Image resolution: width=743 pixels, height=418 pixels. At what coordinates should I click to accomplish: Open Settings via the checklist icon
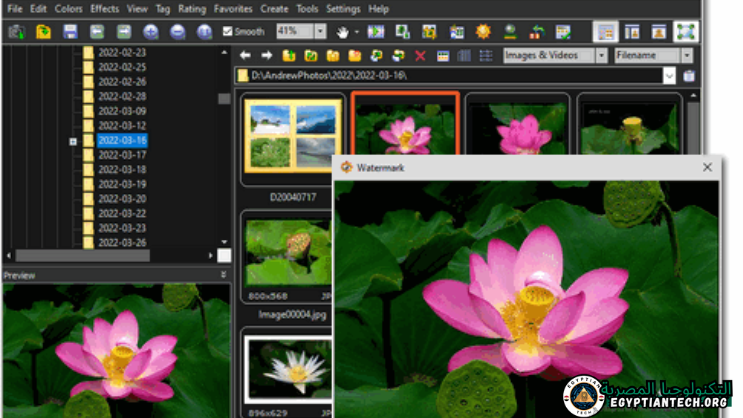click(563, 32)
